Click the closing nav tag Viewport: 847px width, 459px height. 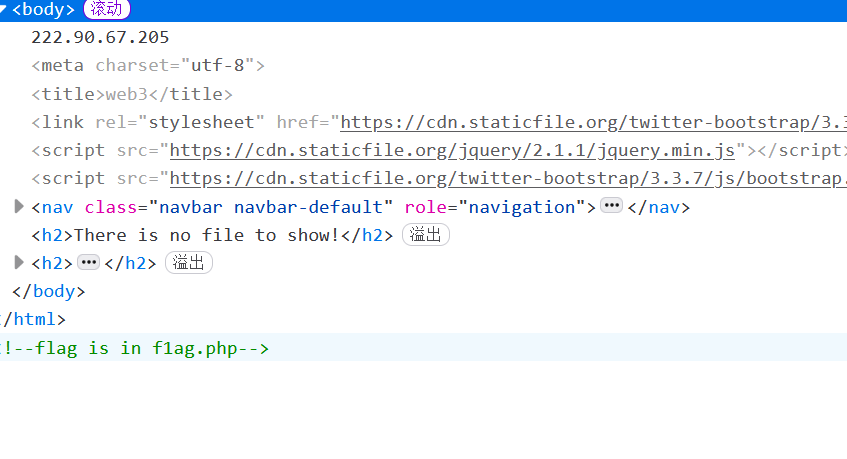[x=658, y=207]
